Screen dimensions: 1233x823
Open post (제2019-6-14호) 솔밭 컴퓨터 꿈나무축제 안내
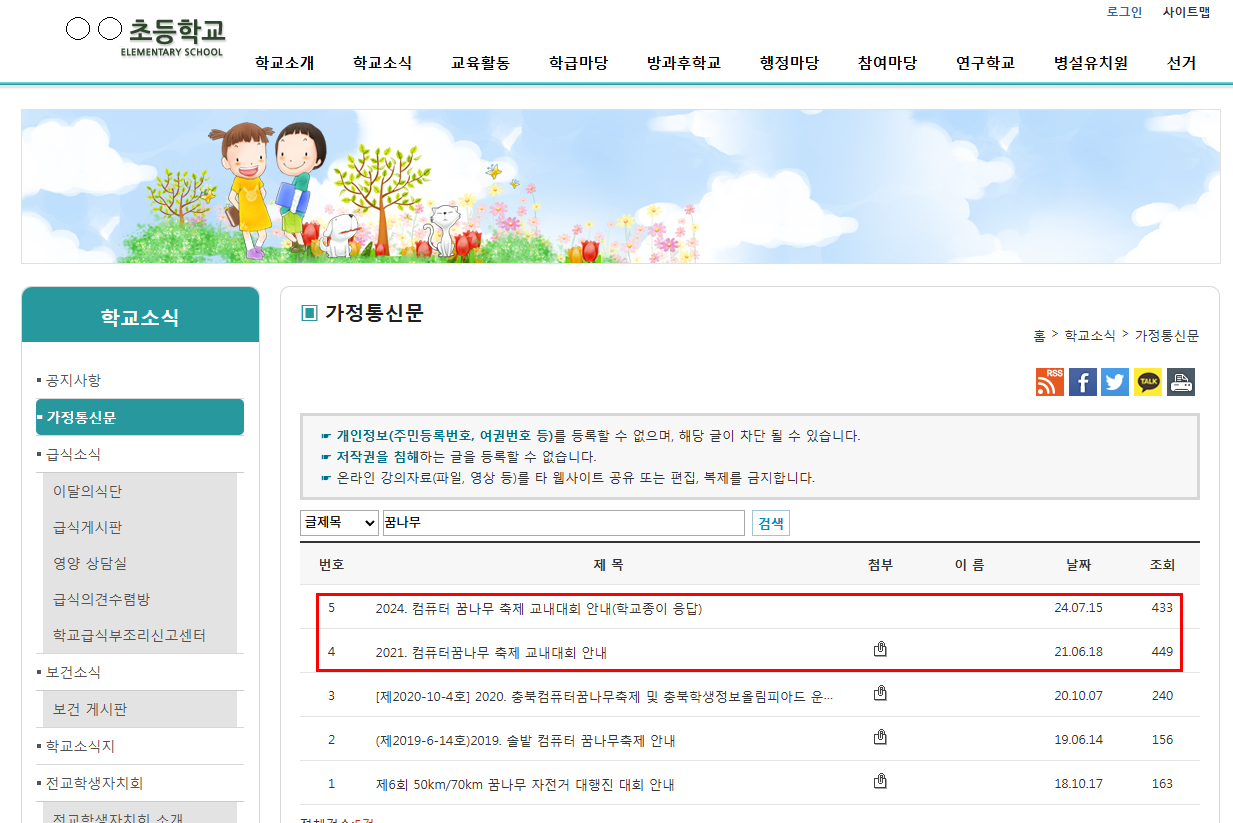526,740
